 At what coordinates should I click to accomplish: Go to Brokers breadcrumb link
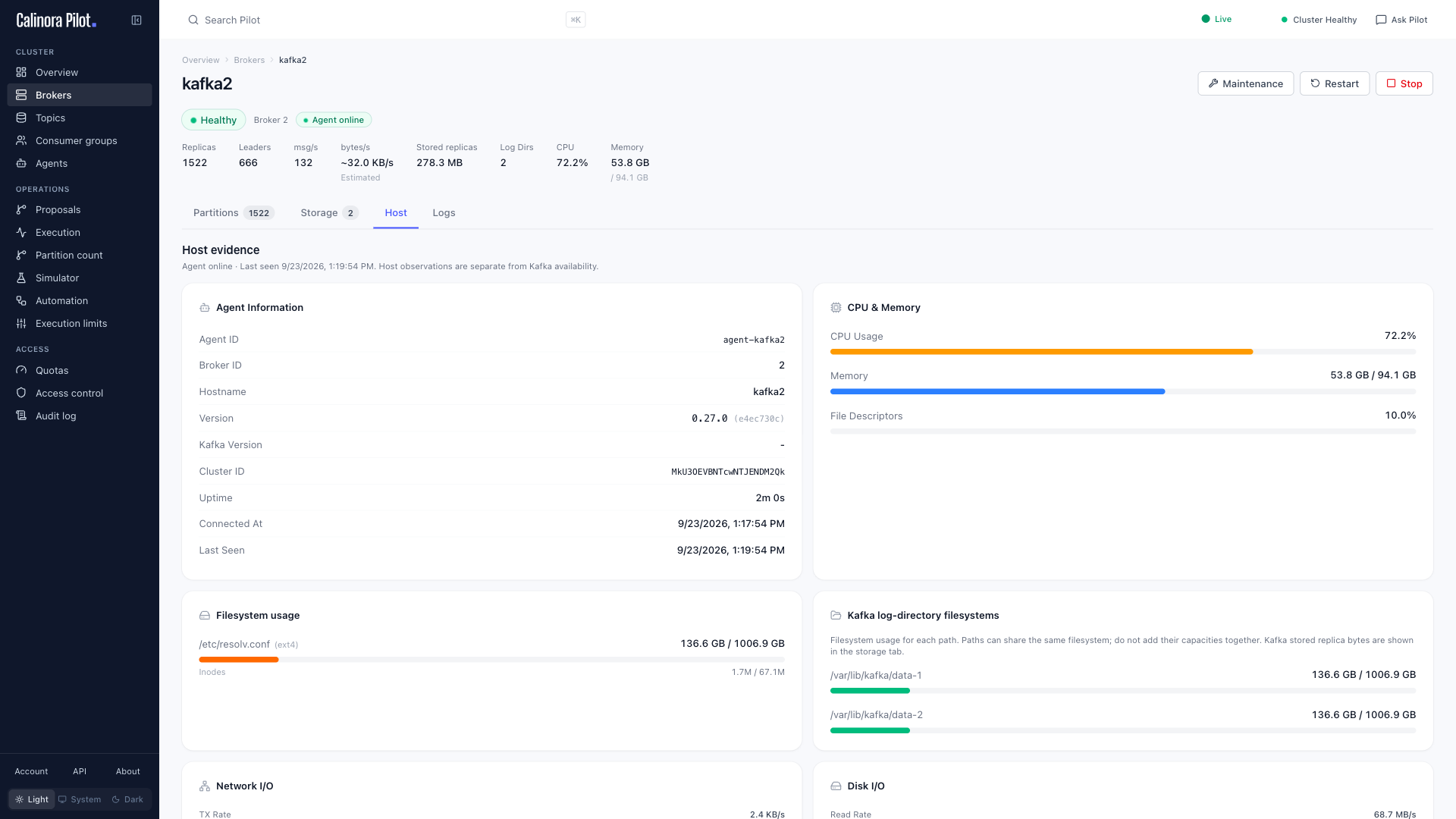[x=249, y=60]
